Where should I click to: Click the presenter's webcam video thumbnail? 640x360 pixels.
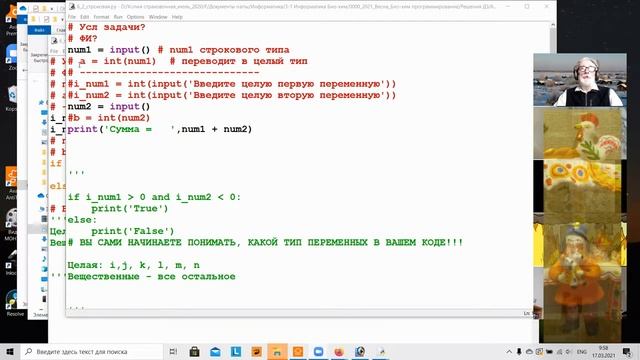coord(580,80)
